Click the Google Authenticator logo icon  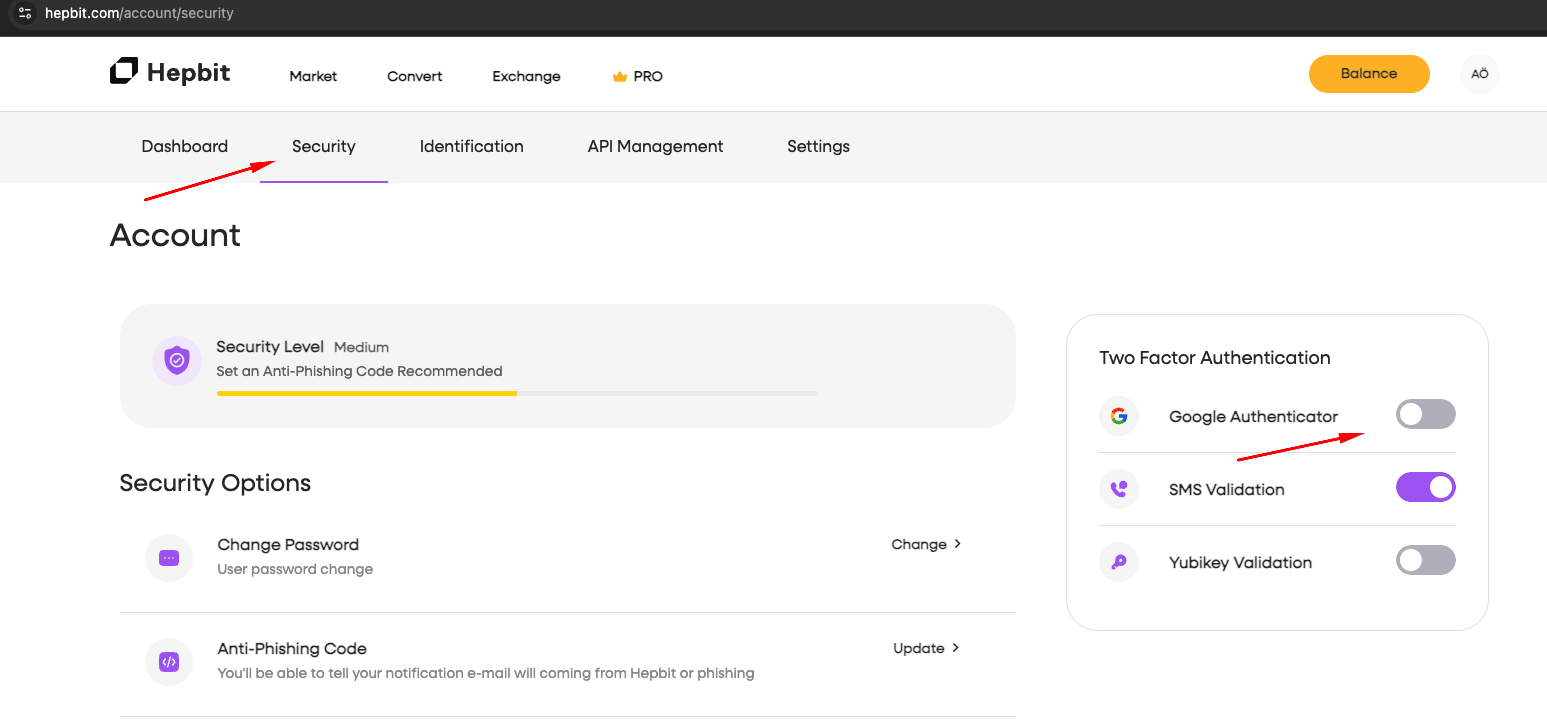(1119, 416)
